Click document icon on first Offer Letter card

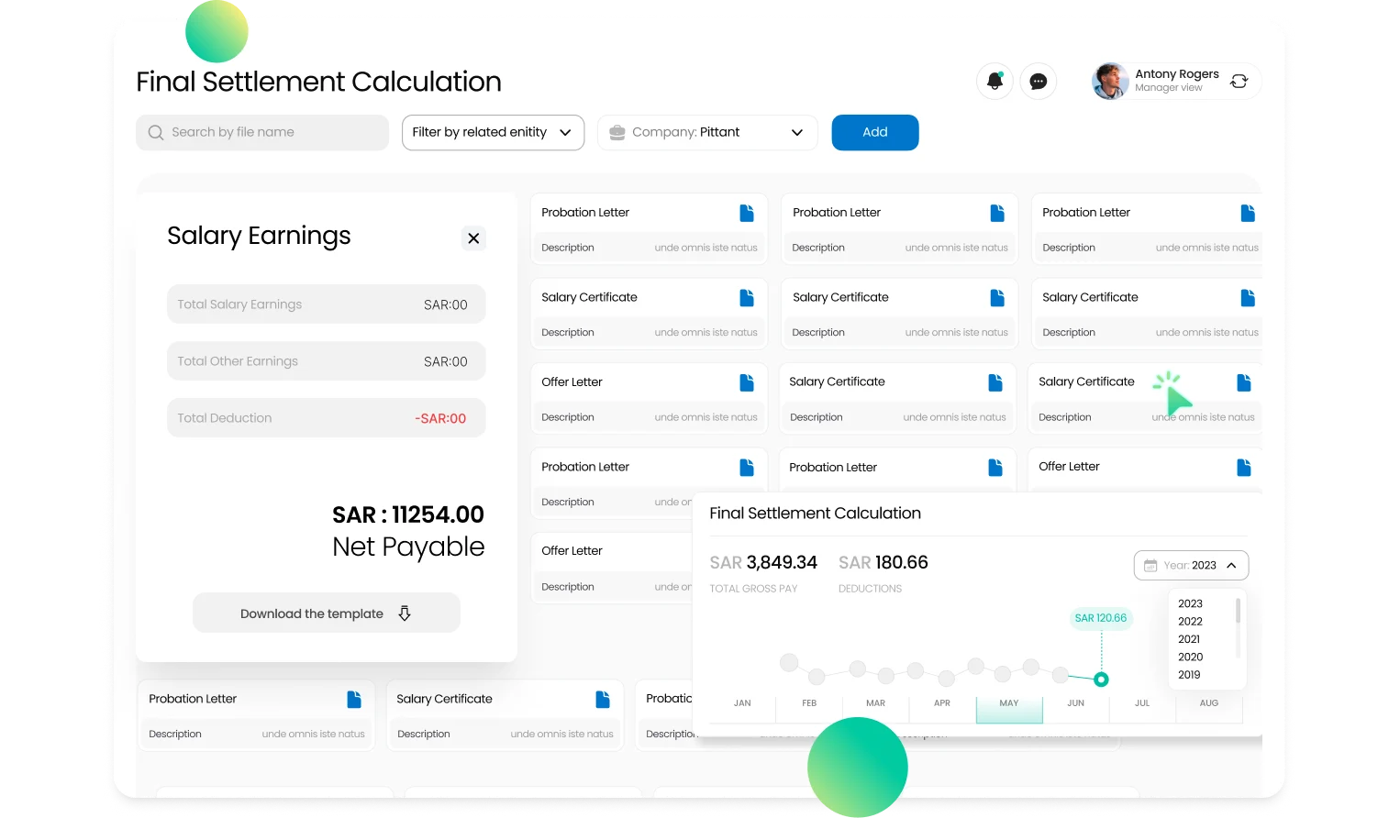point(747,382)
